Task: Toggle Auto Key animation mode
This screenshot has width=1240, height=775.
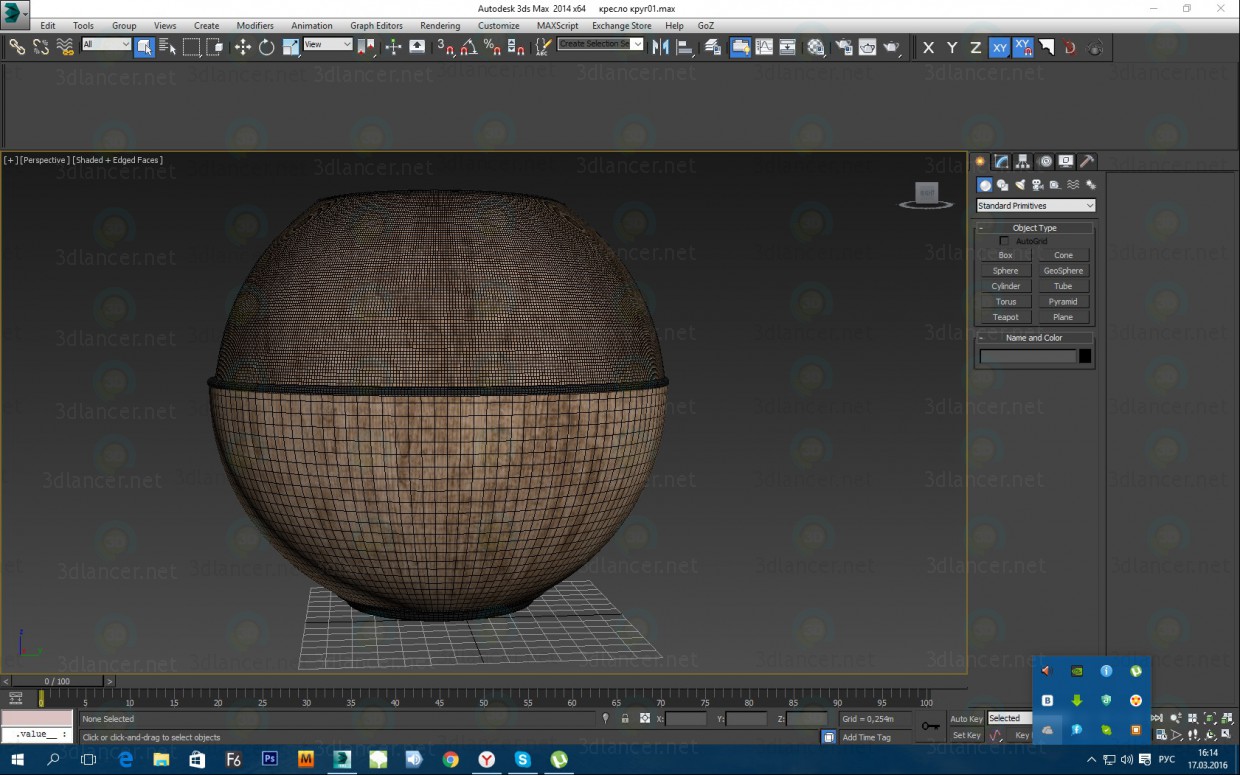Action: pyautogui.click(x=966, y=719)
